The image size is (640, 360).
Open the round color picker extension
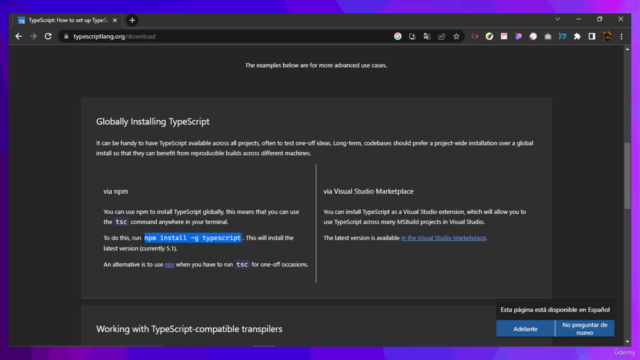(489, 36)
